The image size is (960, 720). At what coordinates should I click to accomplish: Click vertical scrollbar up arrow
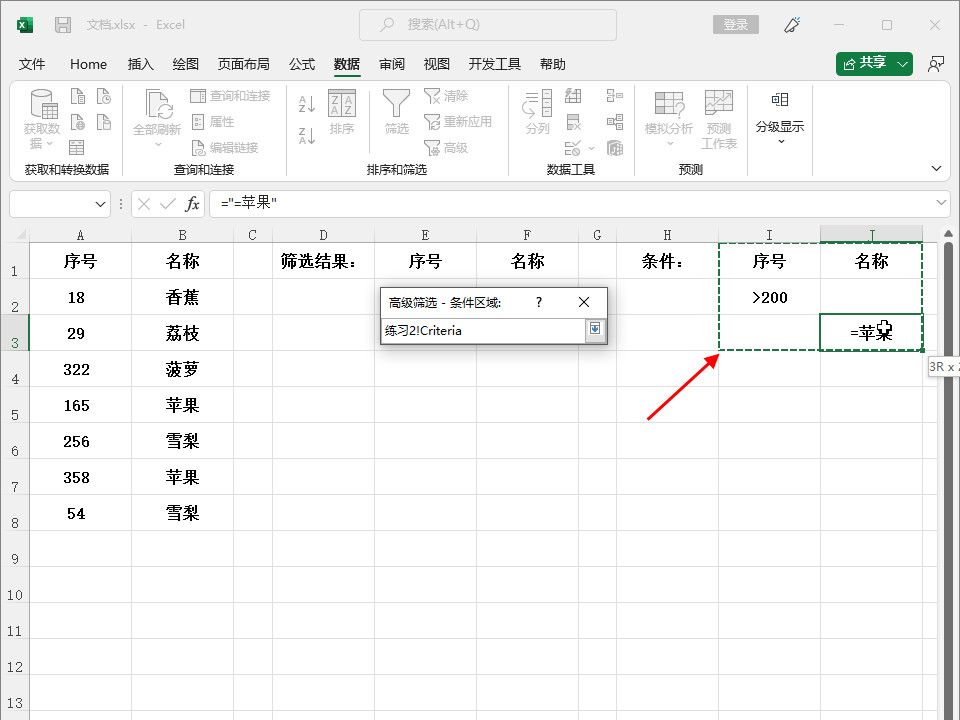pos(948,234)
